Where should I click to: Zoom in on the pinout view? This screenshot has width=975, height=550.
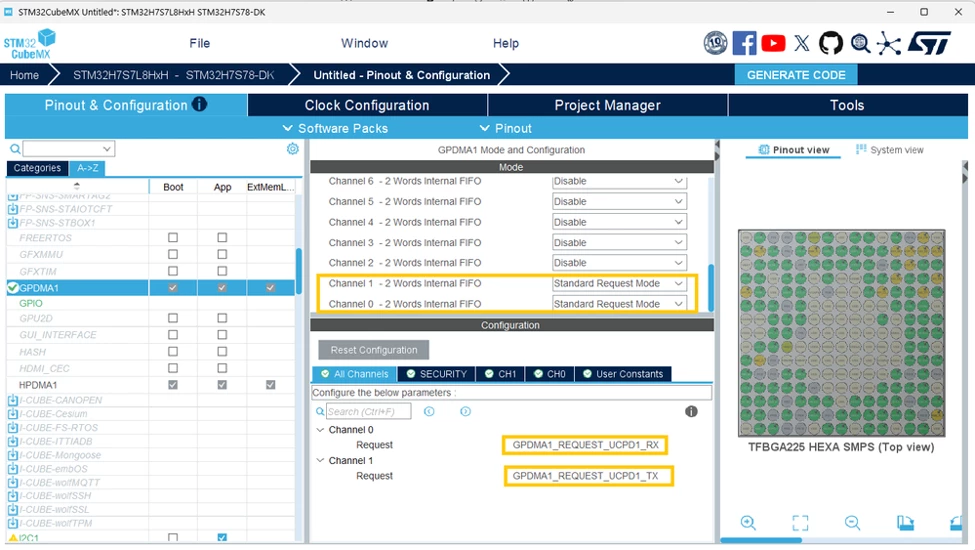(x=748, y=523)
